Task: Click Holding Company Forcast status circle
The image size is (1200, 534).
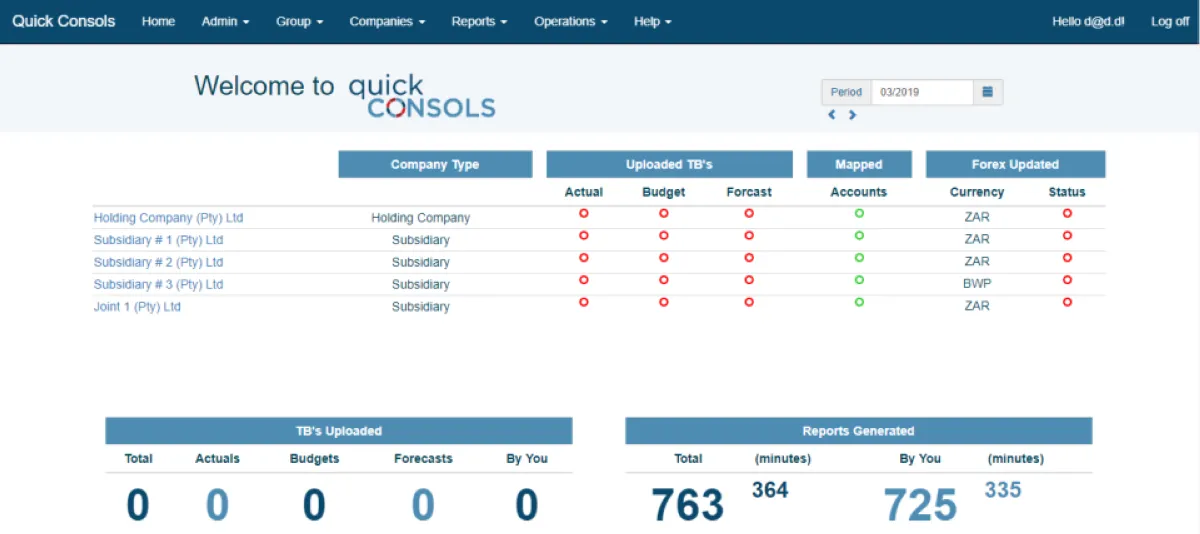Action: point(749,213)
